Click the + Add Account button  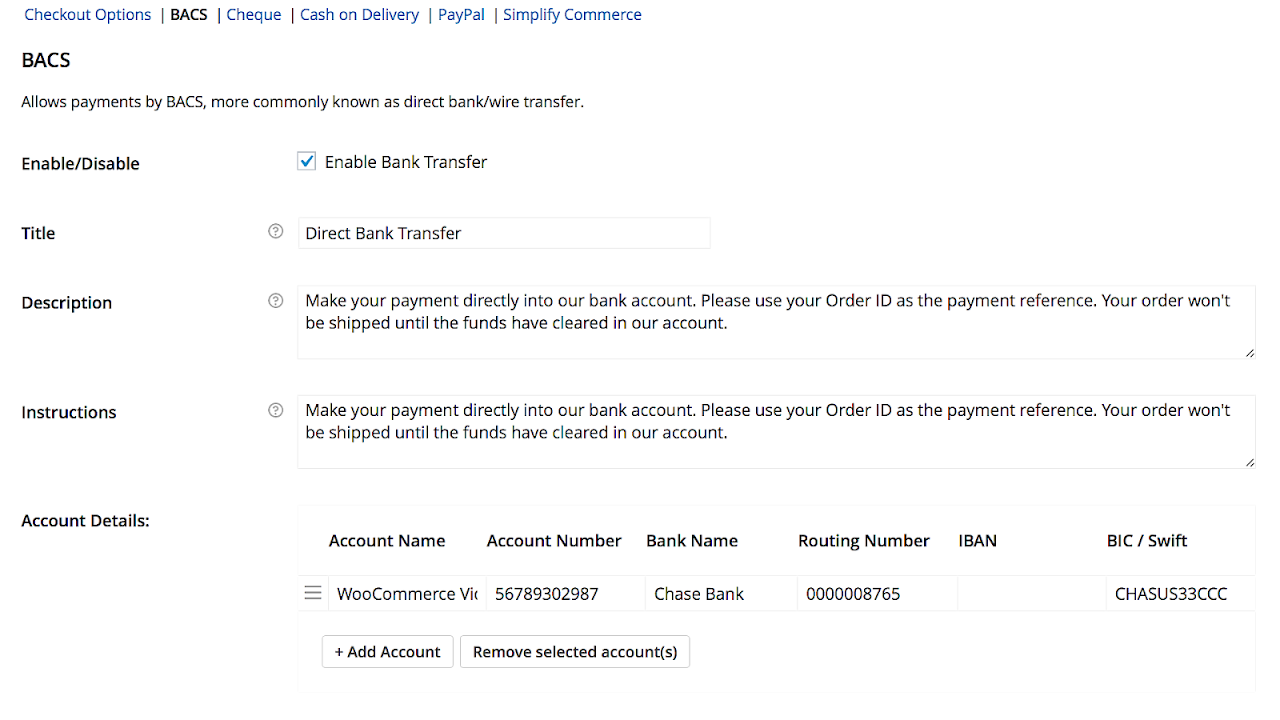pos(387,651)
